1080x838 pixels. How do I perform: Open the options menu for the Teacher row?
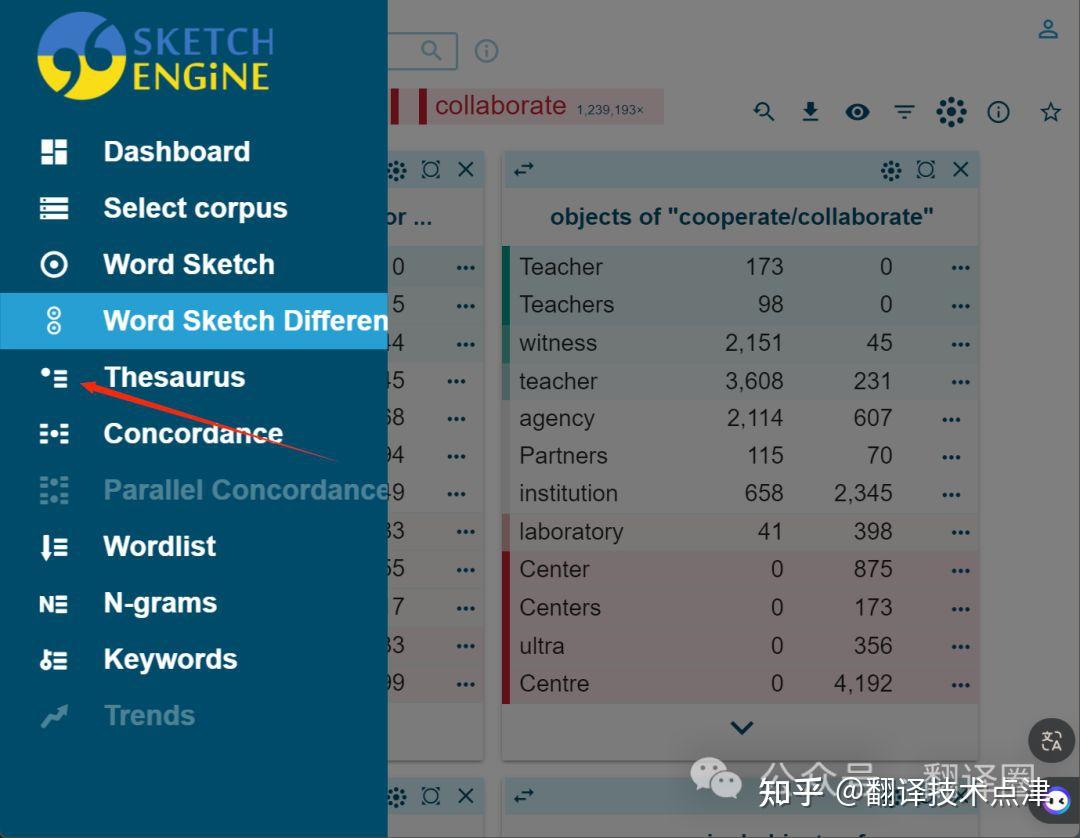point(960,266)
